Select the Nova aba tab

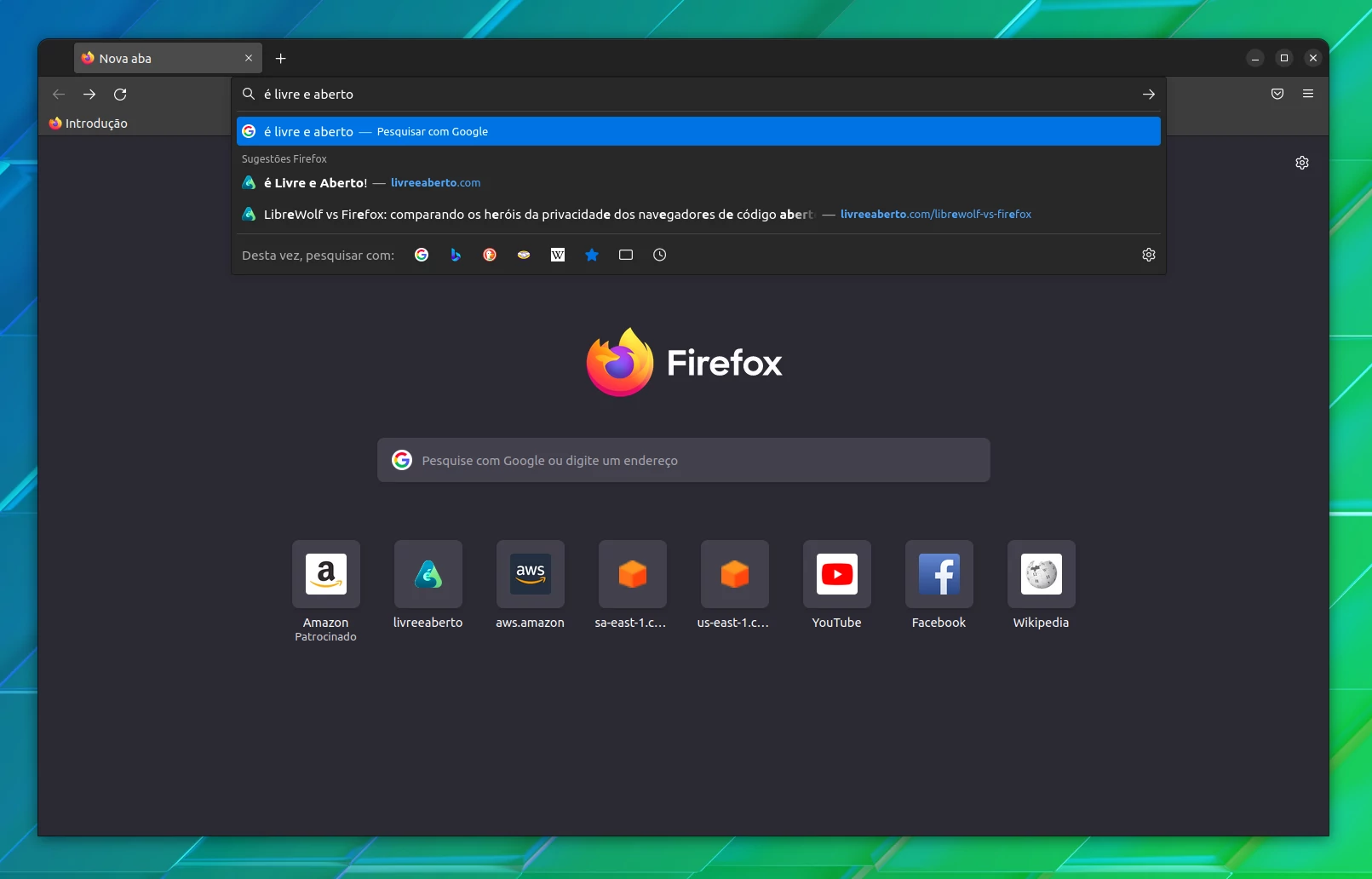(168, 58)
